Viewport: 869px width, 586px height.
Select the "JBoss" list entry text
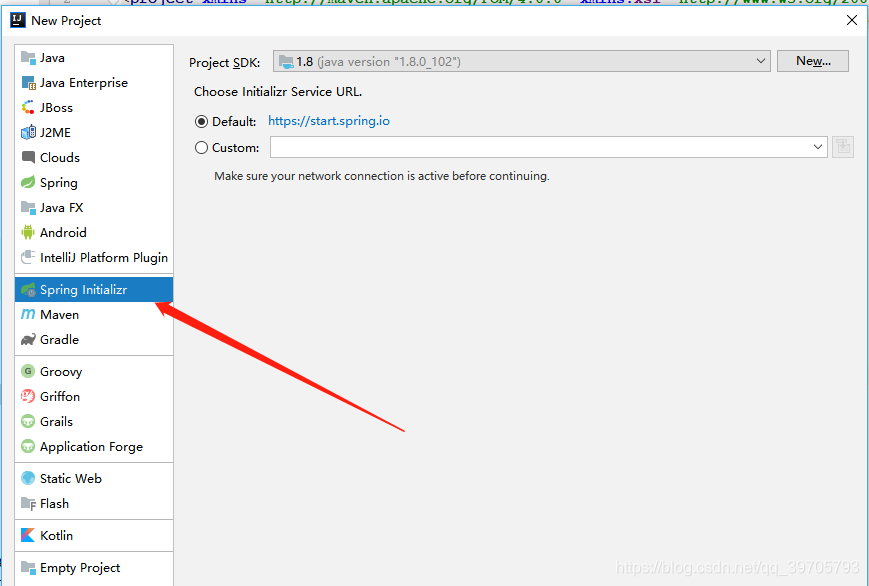click(x=56, y=108)
